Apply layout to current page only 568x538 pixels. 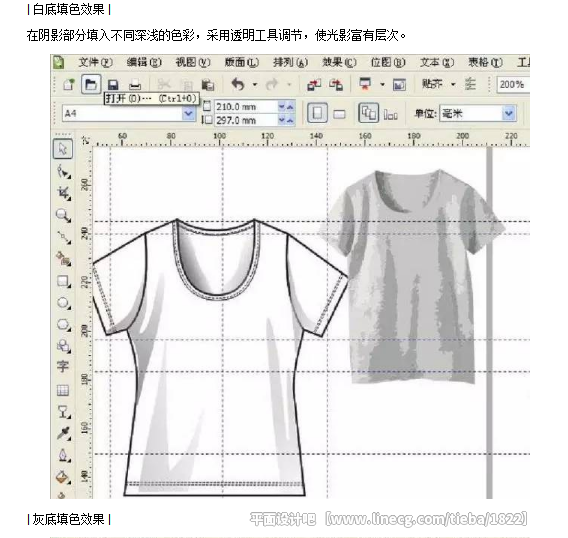coord(390,115)
